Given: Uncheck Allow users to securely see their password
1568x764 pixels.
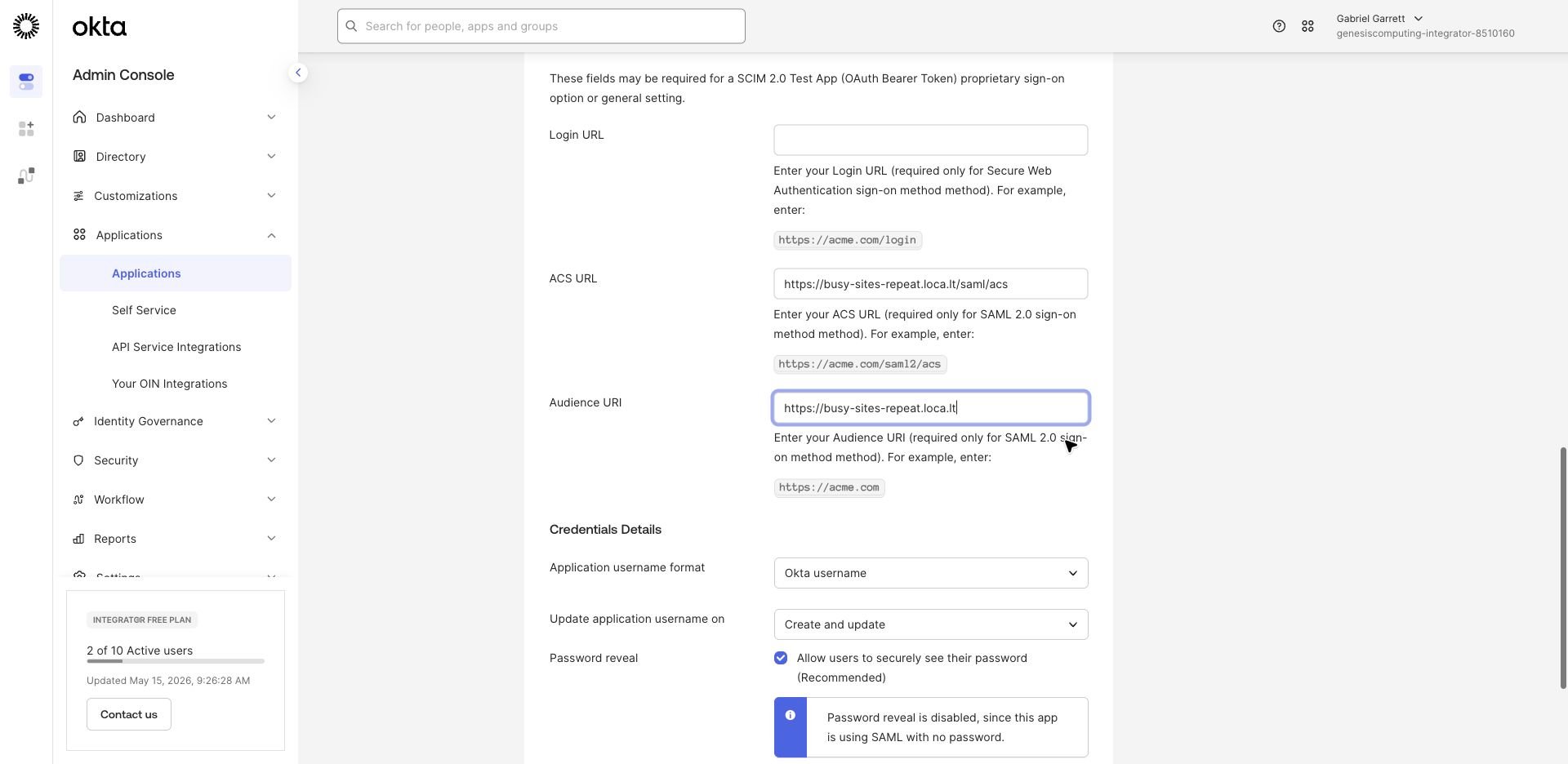Looking at the screenshot, I should click(781, 658).
